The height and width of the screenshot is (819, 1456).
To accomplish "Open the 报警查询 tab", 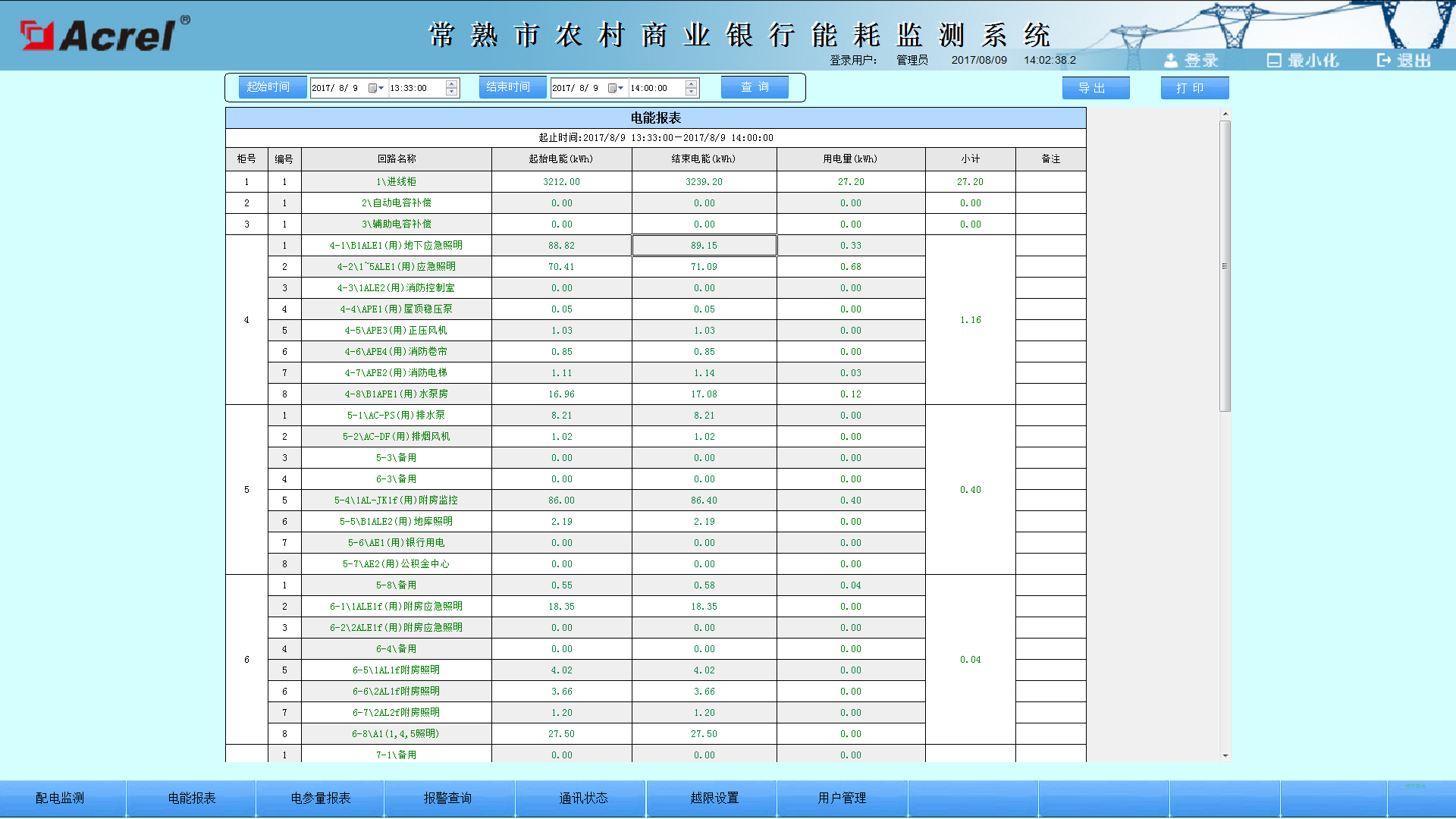I will [448, 798].
